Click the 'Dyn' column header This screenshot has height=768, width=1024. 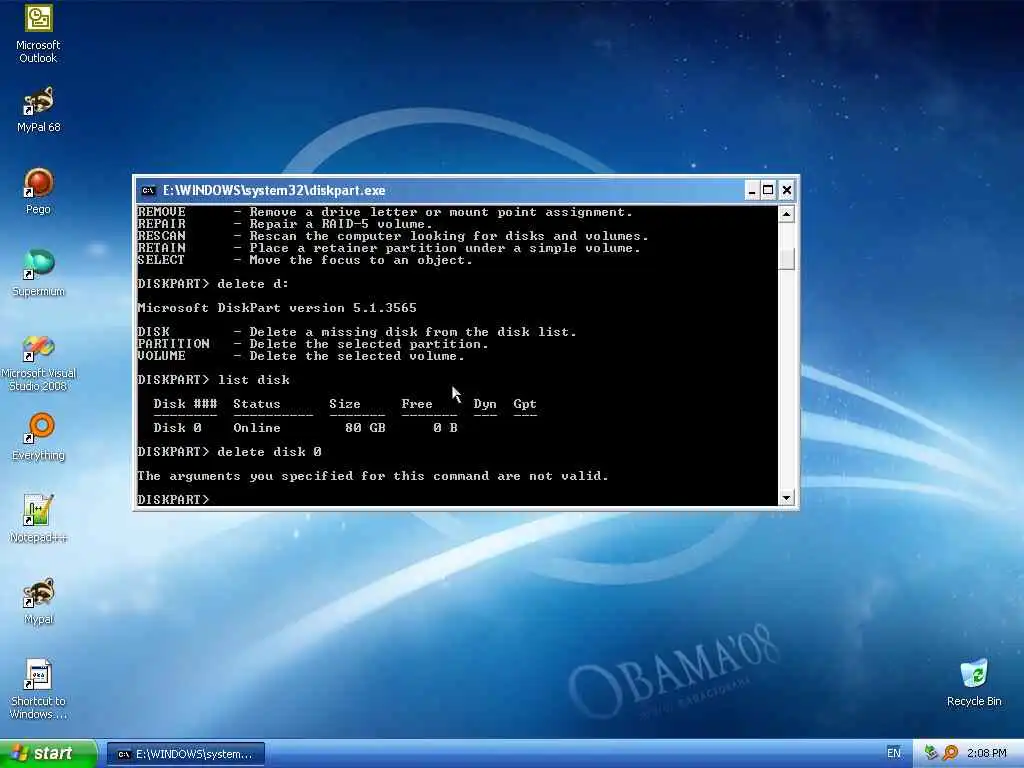485,404
